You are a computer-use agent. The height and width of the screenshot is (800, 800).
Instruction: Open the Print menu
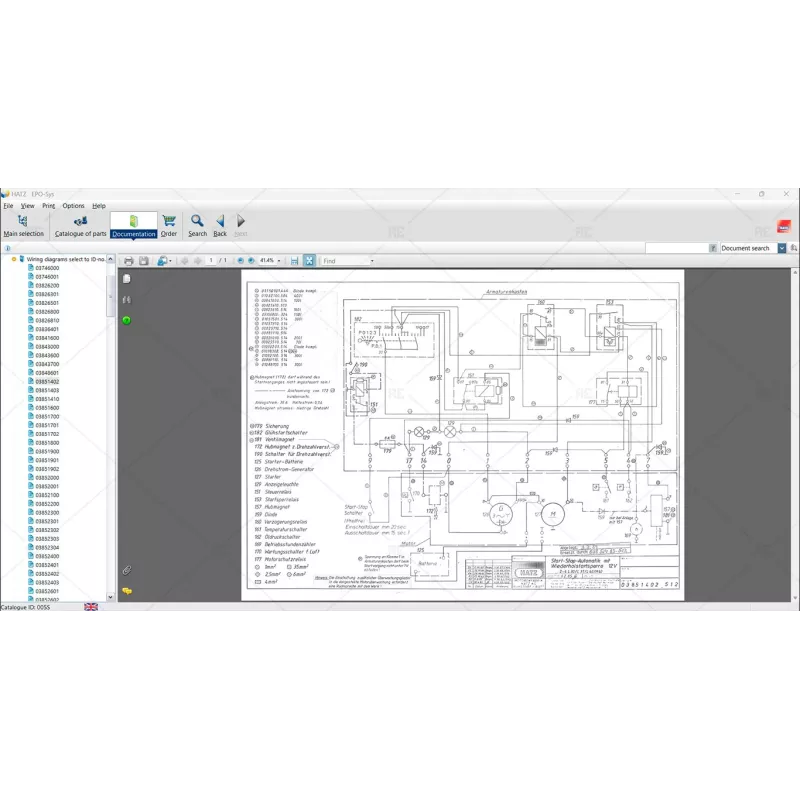pos(48,205)
